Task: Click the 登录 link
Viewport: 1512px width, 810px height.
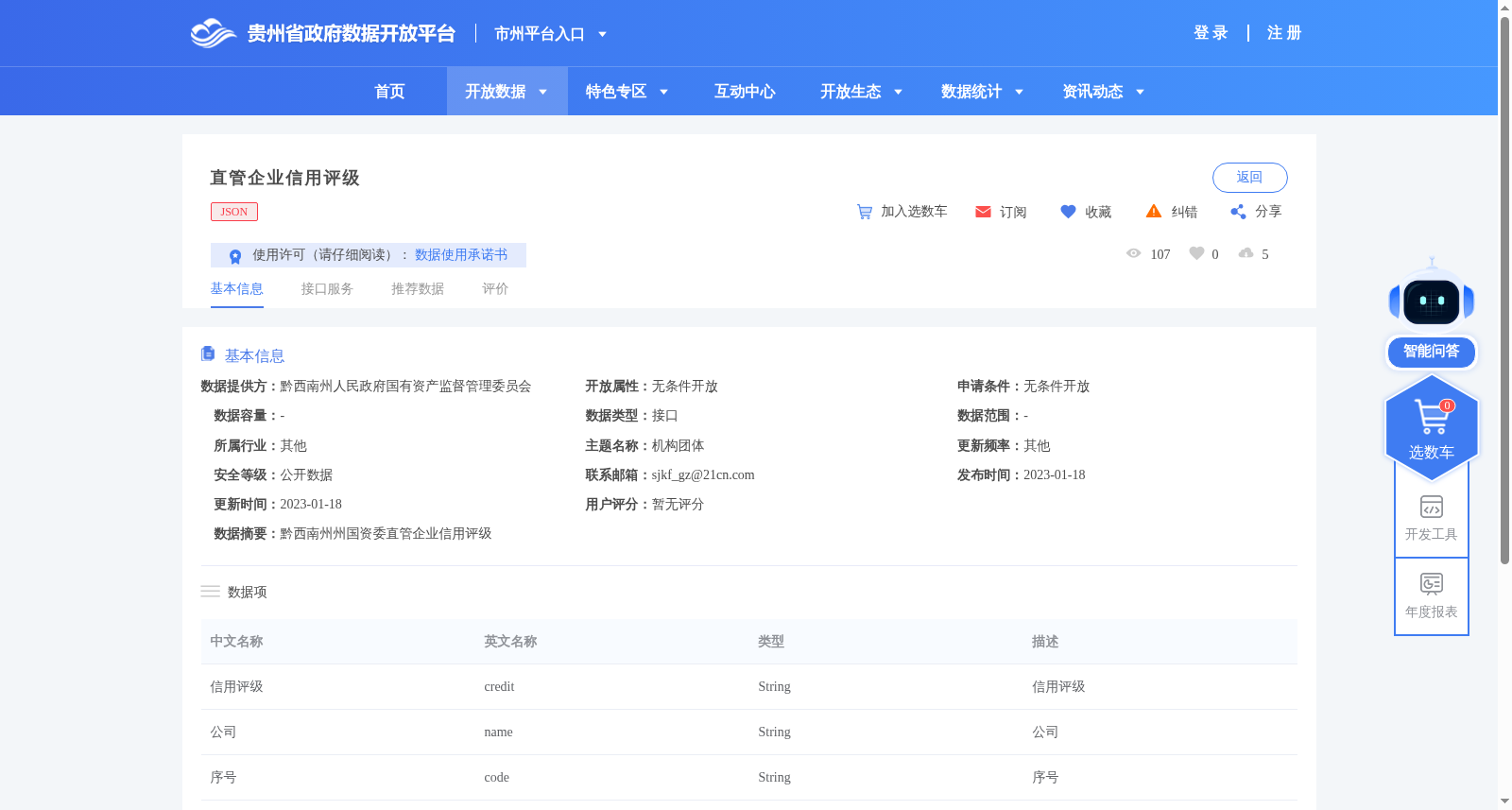Action: click(1211, 33)
